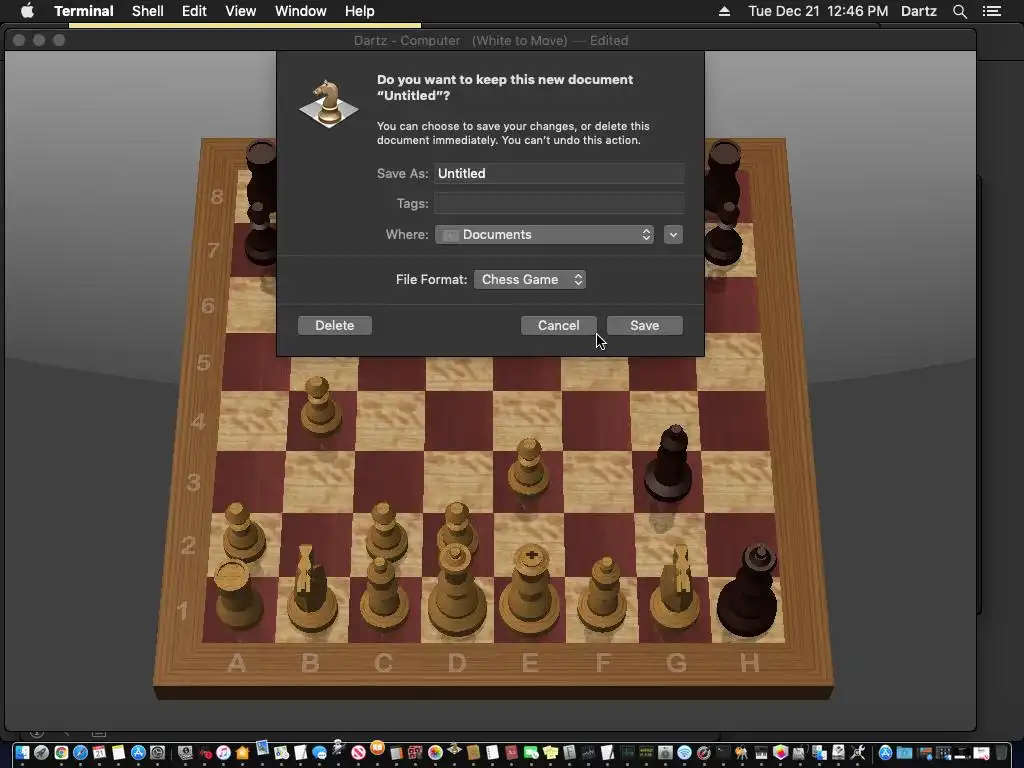Open the Trash in the Dock
This screenshot has width=1024, height=768.
(1000, 752)
